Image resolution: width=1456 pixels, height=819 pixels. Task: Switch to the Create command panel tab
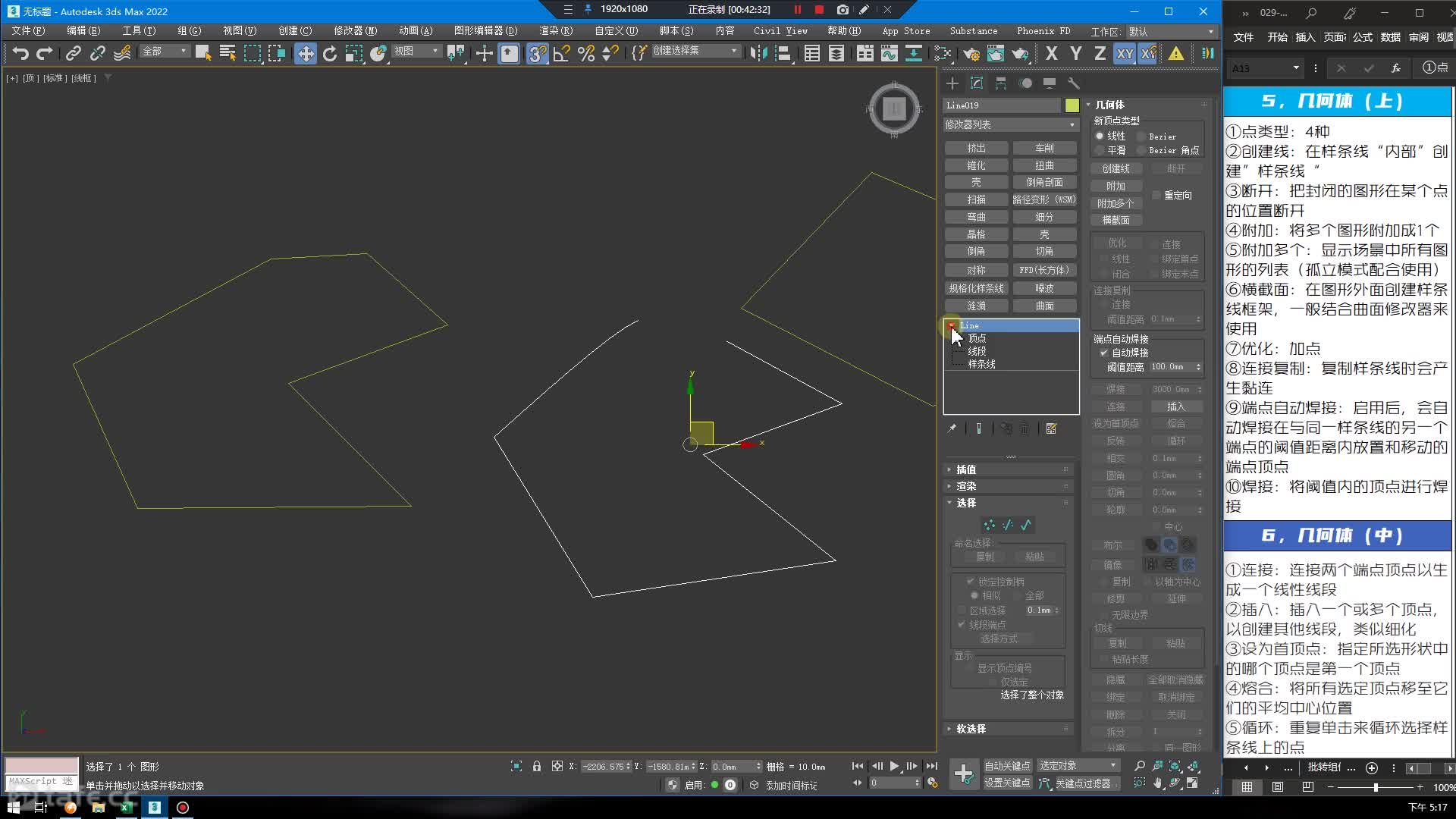(x=952, y=83)
